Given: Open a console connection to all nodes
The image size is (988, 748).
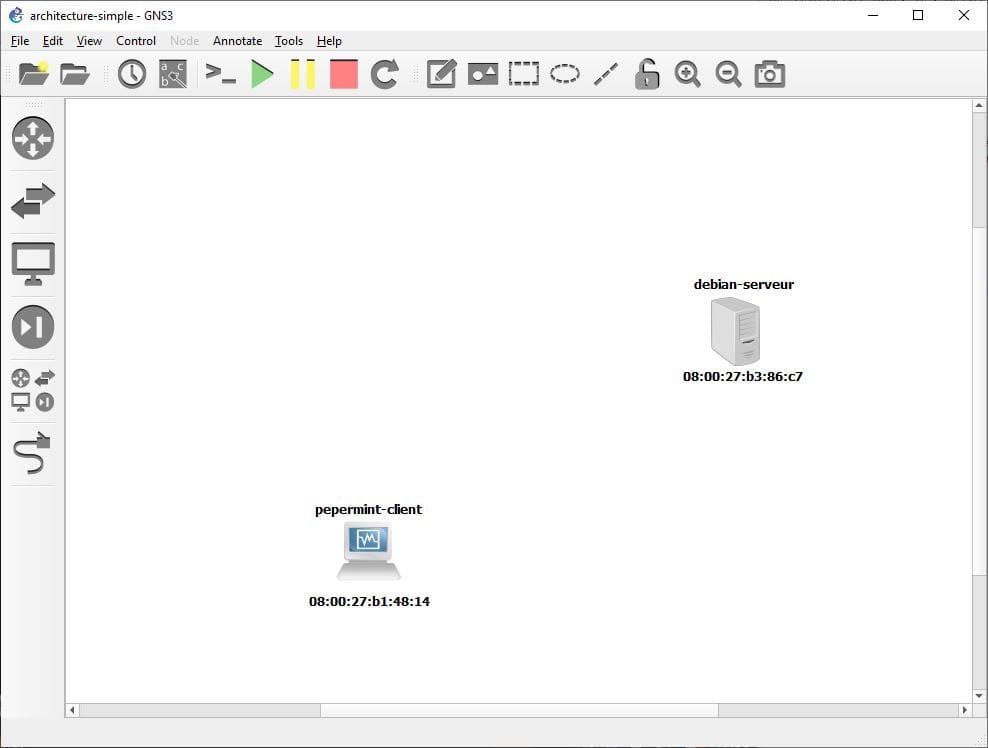Looking at the screenshot, I should (219, 73).
